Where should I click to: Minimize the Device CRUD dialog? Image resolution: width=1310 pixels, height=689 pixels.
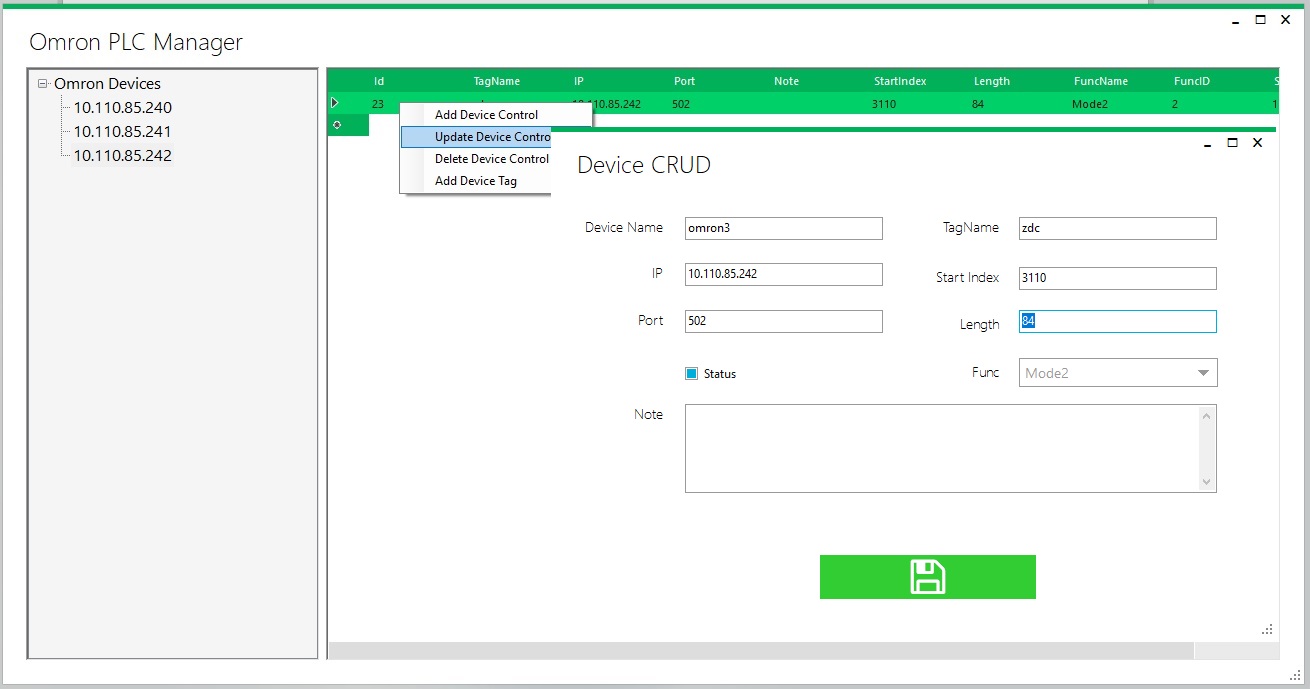1208,143
